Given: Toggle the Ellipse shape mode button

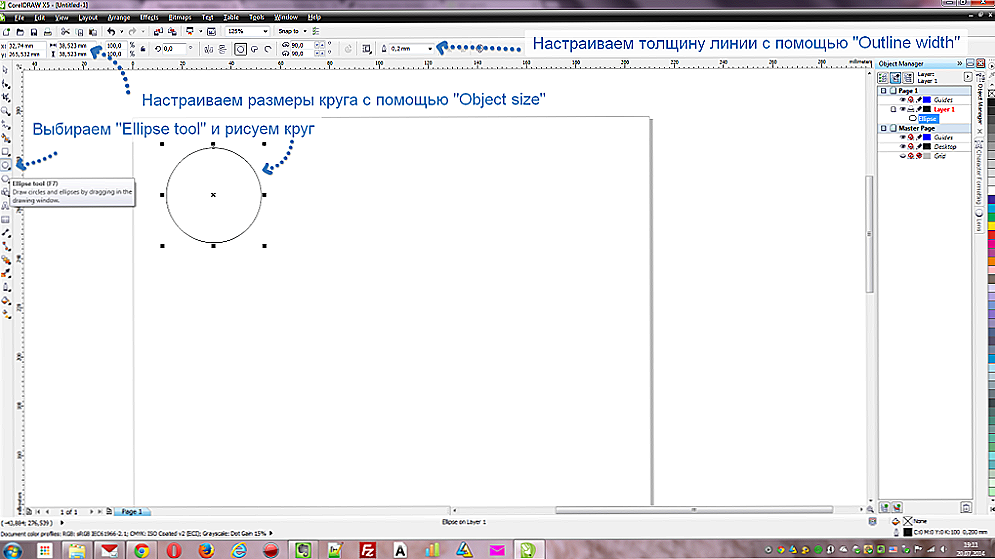Looking at the screenshot, I should [x=241, y=49].
